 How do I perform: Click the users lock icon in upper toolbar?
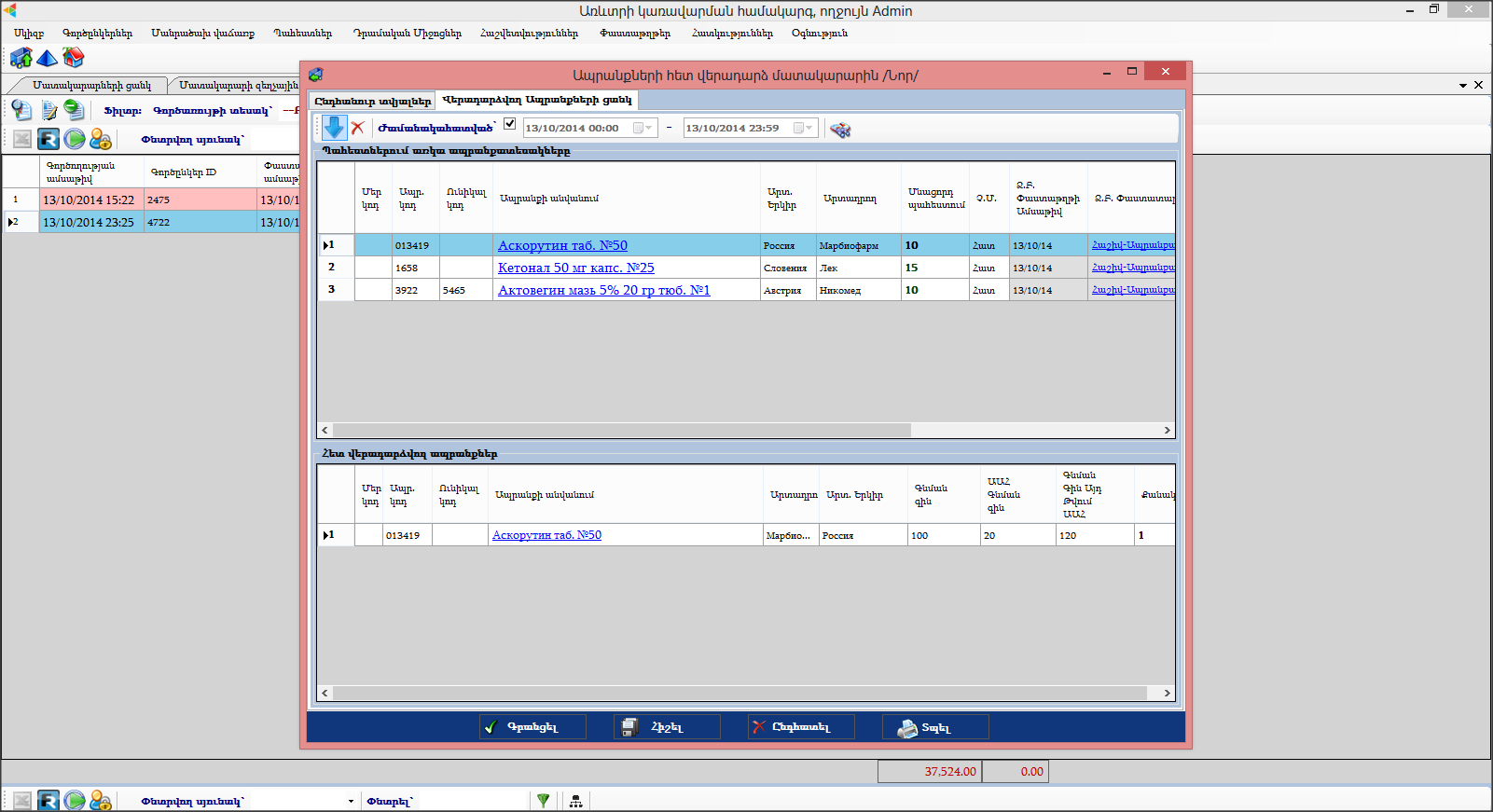(101, 140)
